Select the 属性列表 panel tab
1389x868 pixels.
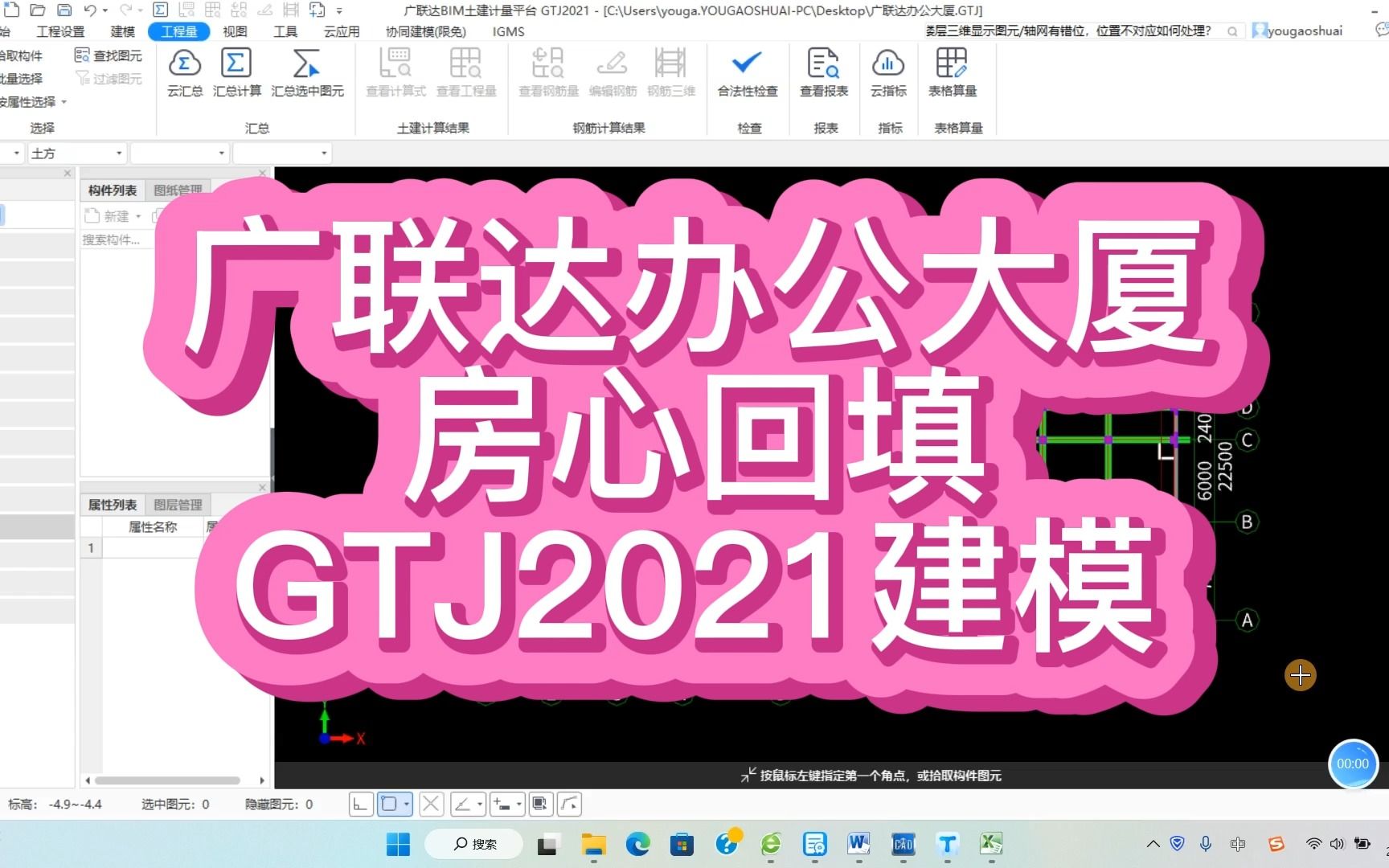pos(113,505)
